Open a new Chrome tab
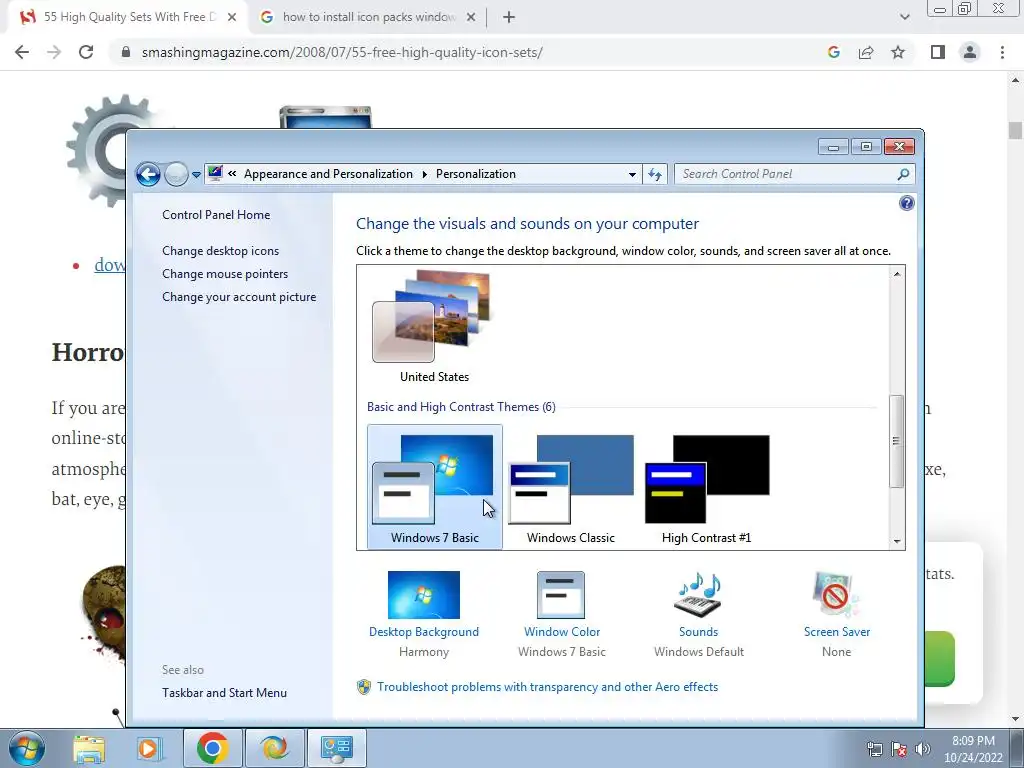The width and height of the screenshot is (1024, 768). (509, 18)
